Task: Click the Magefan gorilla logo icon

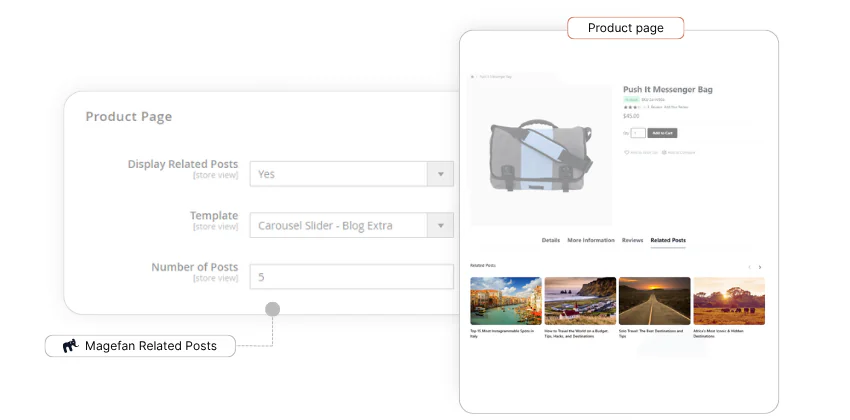Action: click(69, 346)
